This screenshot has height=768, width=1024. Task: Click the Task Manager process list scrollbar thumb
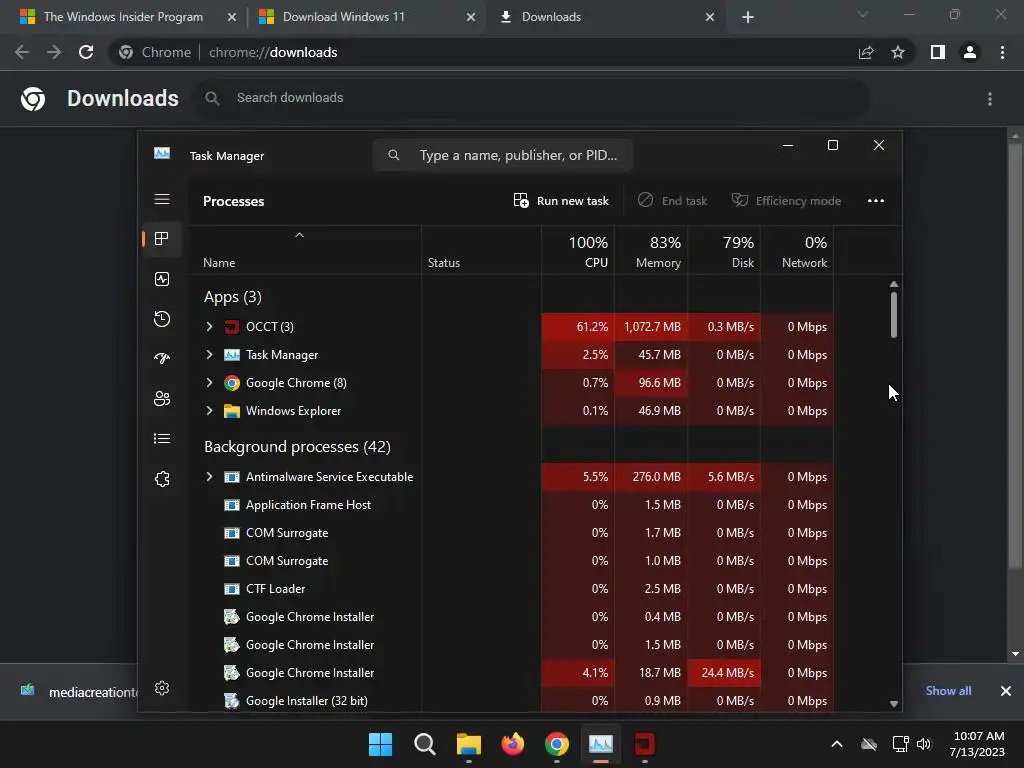click(x=893, y=315)
